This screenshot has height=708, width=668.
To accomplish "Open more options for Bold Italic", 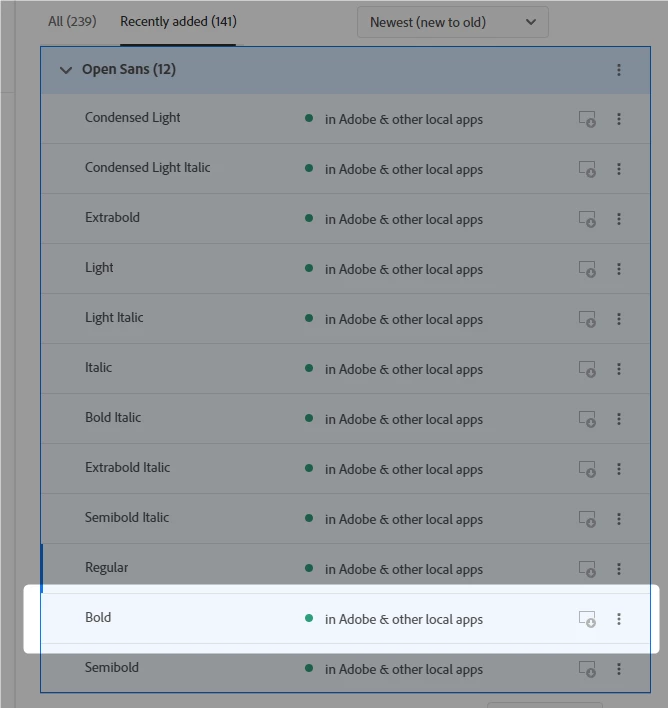I will coord(619,419).
